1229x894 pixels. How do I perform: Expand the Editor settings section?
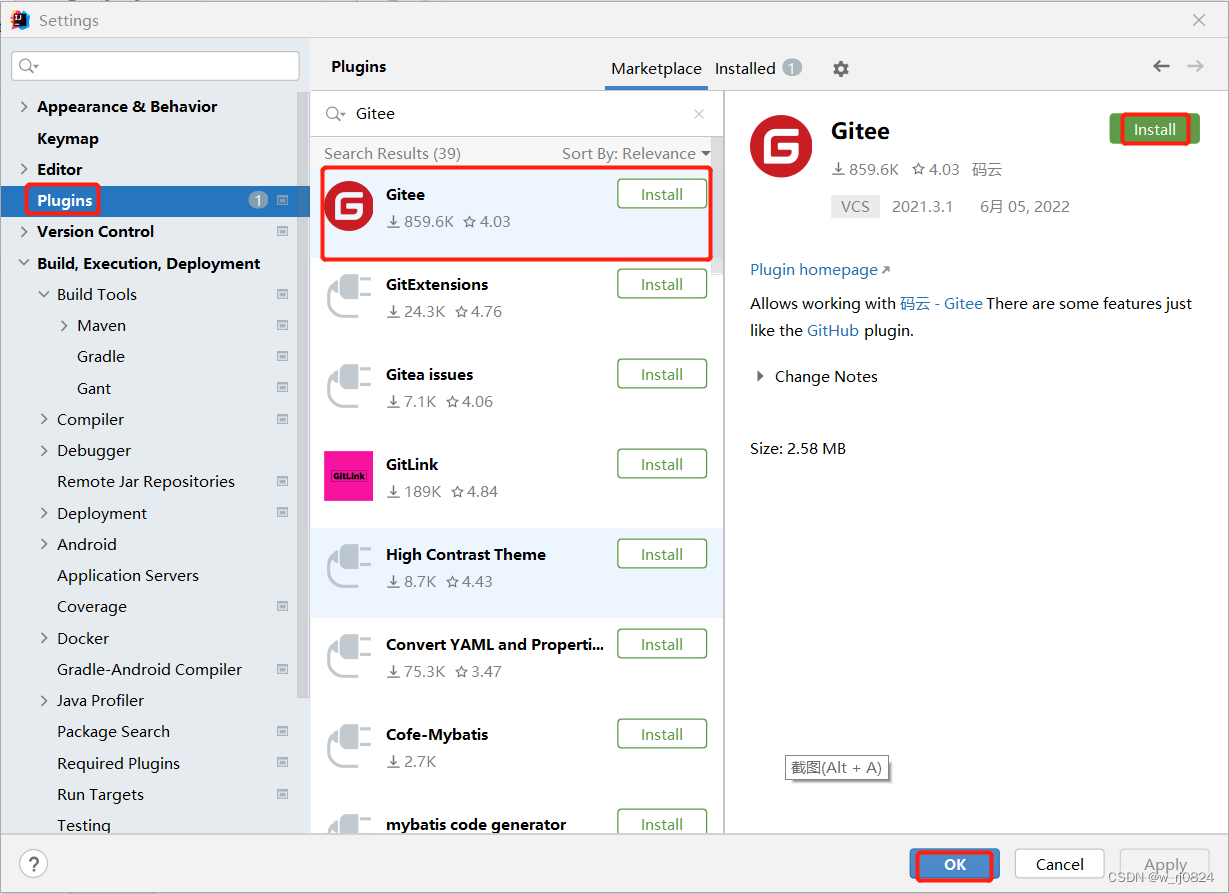[24, 170]
